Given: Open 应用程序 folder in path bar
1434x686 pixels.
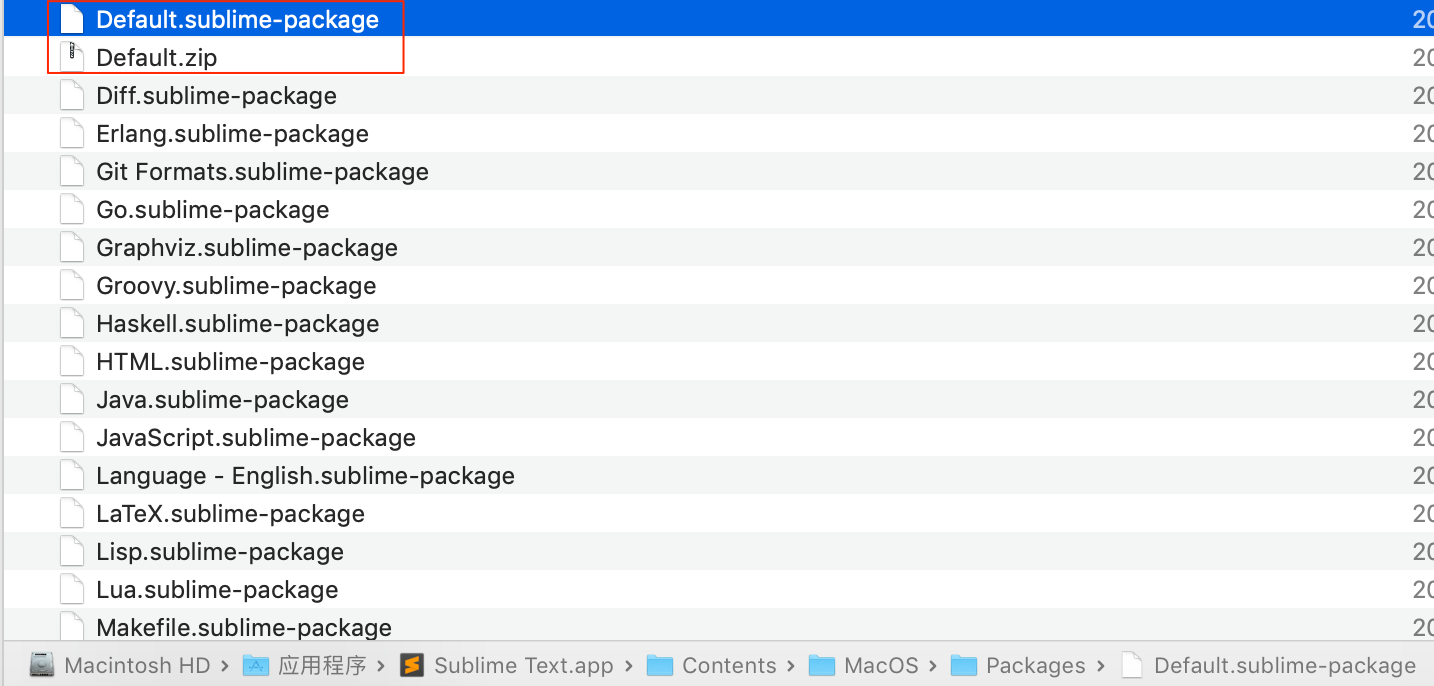Looking at the screenshot, I should pos(322,666).
